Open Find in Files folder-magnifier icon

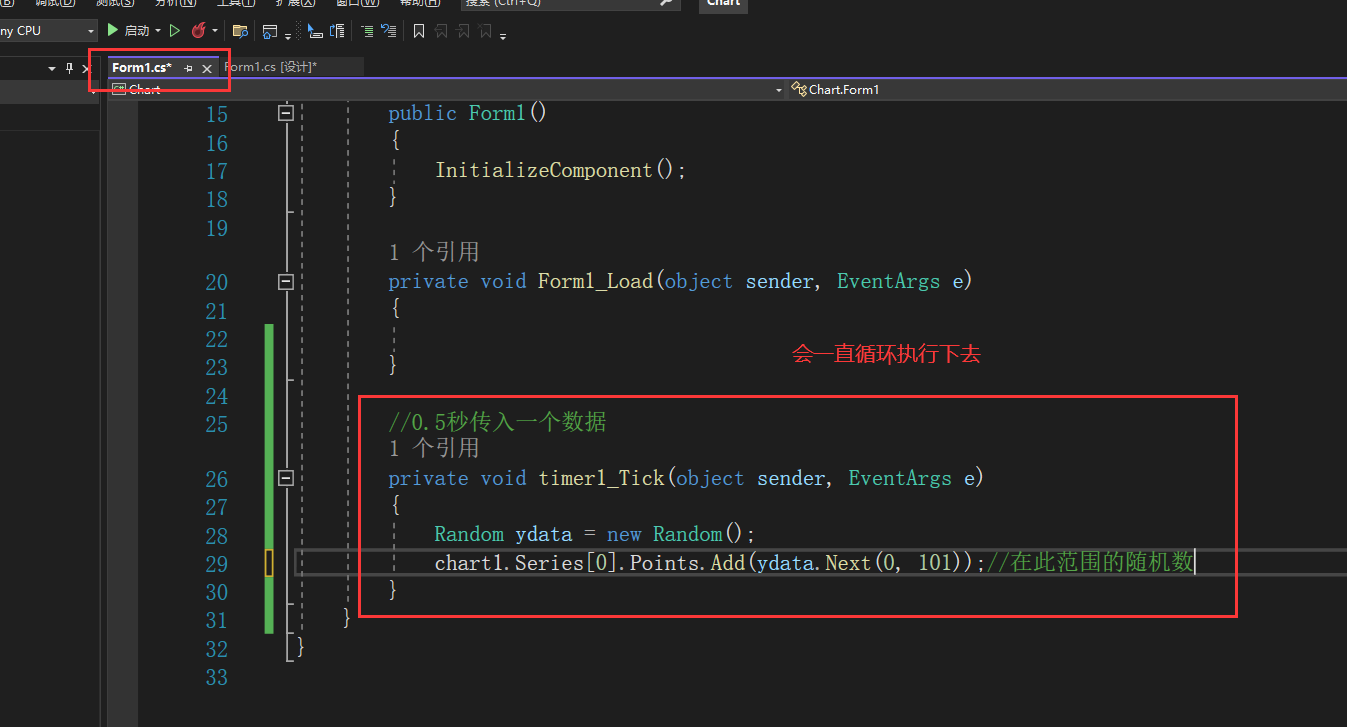pos(240,31)
